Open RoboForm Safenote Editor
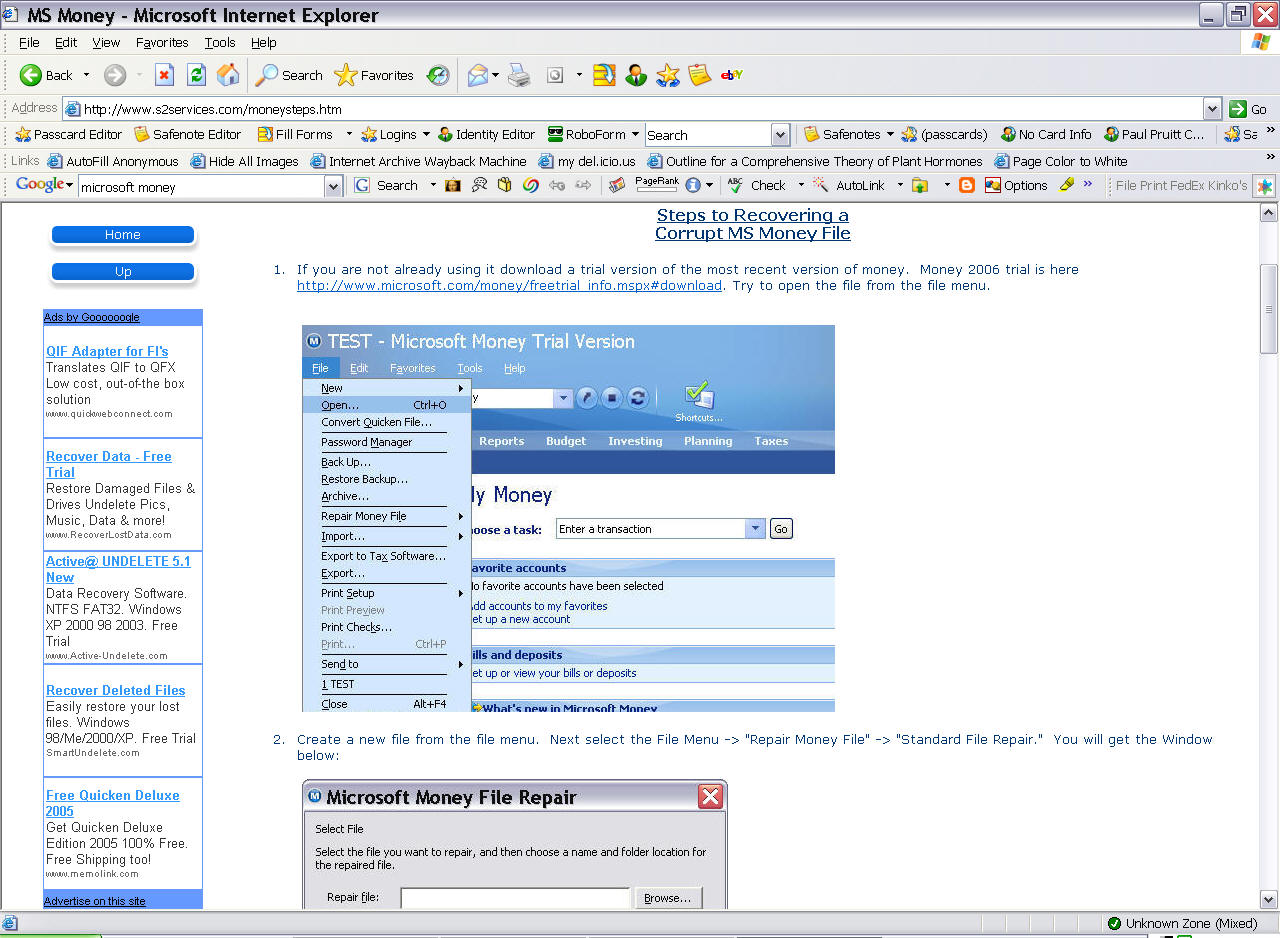The width and height of the screenshot is (1280, 938). point(187,134)
